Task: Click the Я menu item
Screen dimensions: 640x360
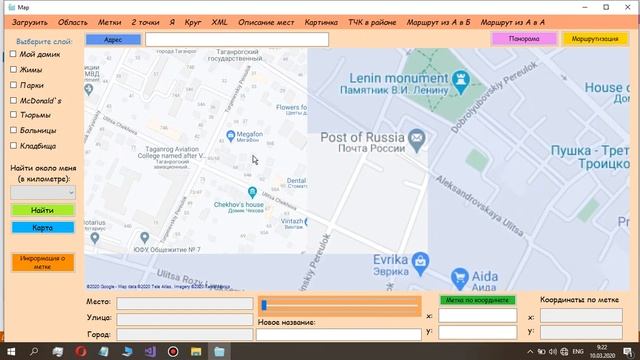Action: pyautogui.click(x=172, y=22)
